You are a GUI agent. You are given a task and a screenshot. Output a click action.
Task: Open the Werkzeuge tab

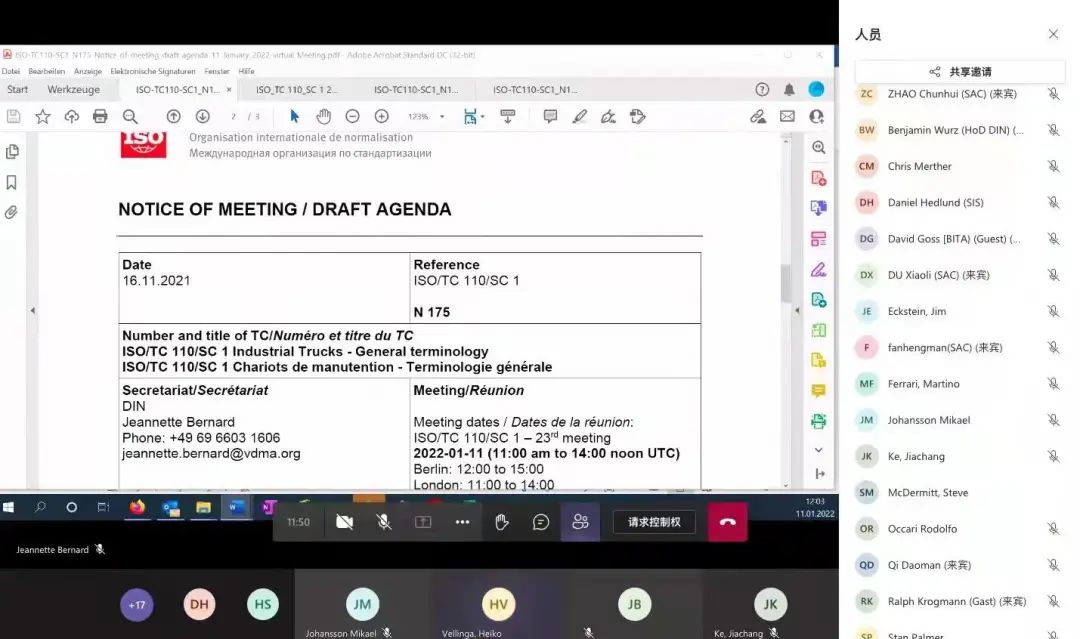click(x=74, y=90)
